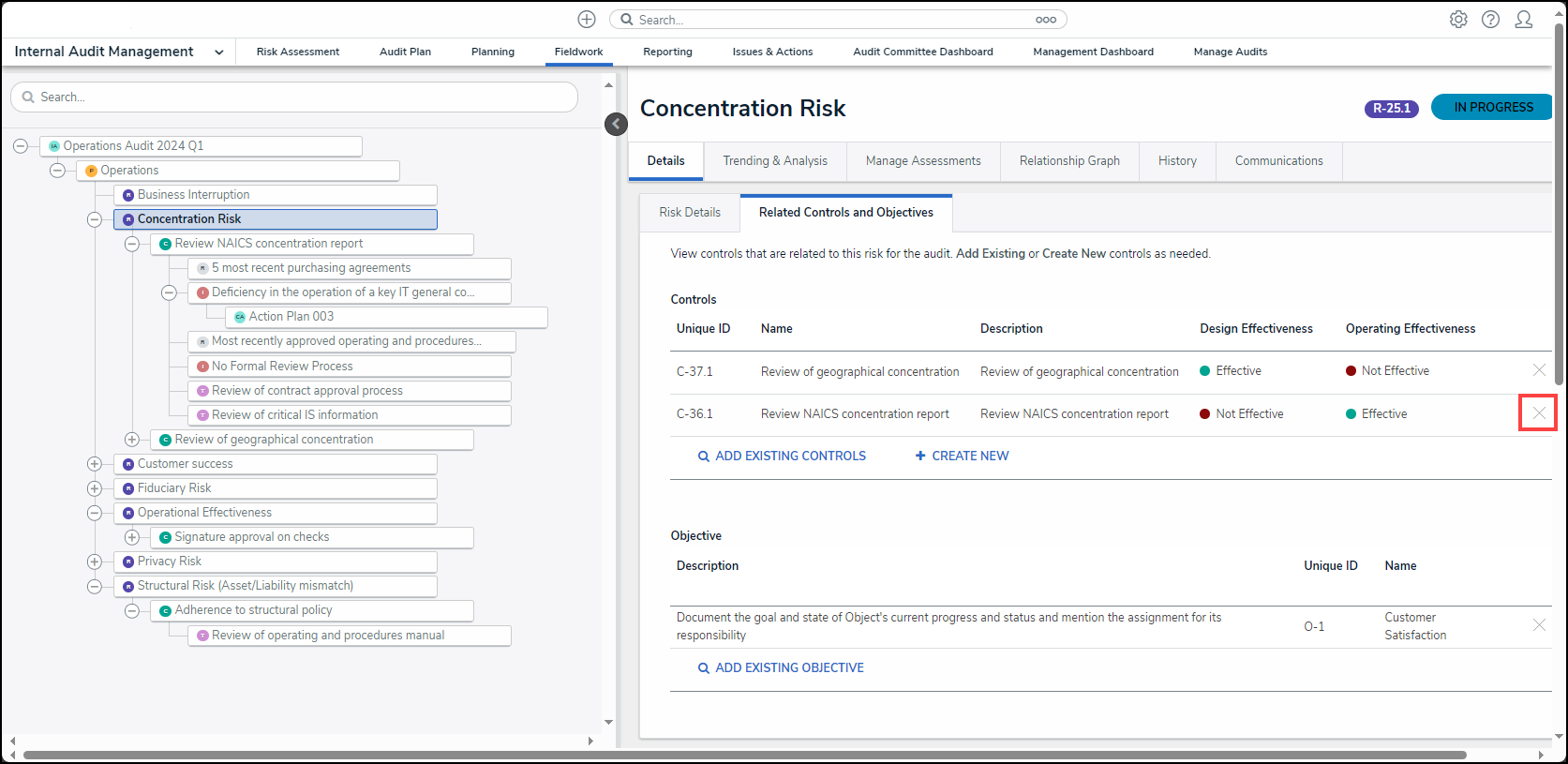The image size is (1568, 764).
Task: Remove control C-36.1 with its X icon
Action: [1538, 413]
